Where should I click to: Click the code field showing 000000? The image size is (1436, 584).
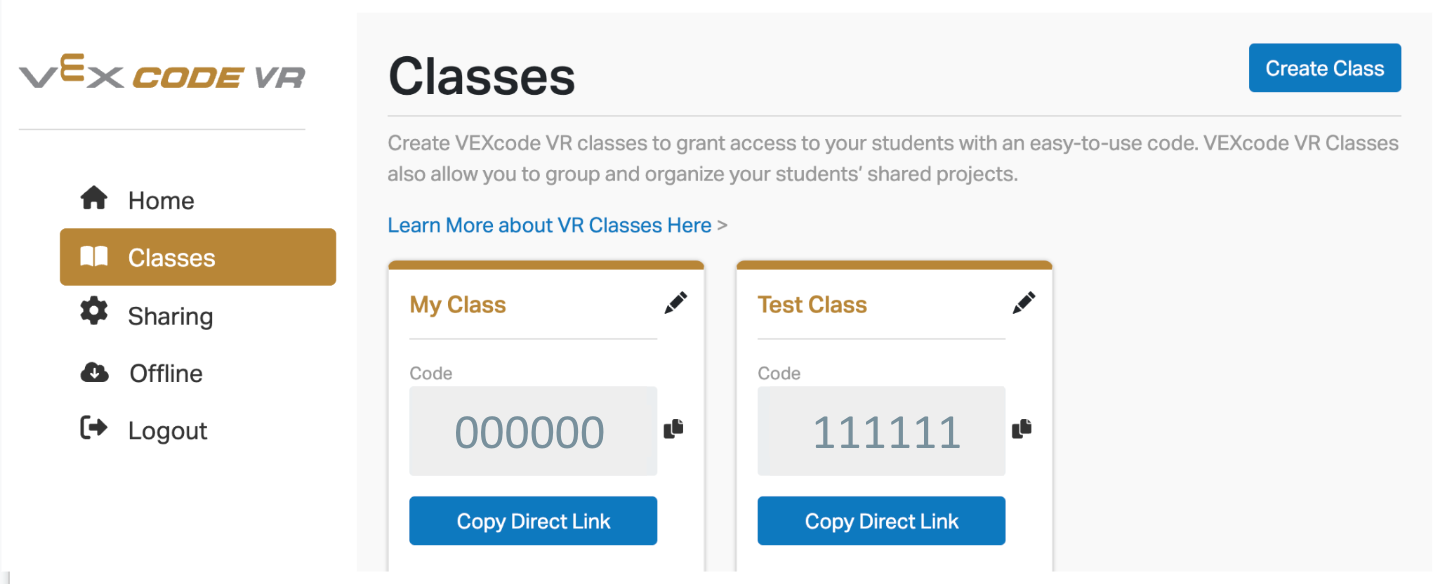coord(532,430)
